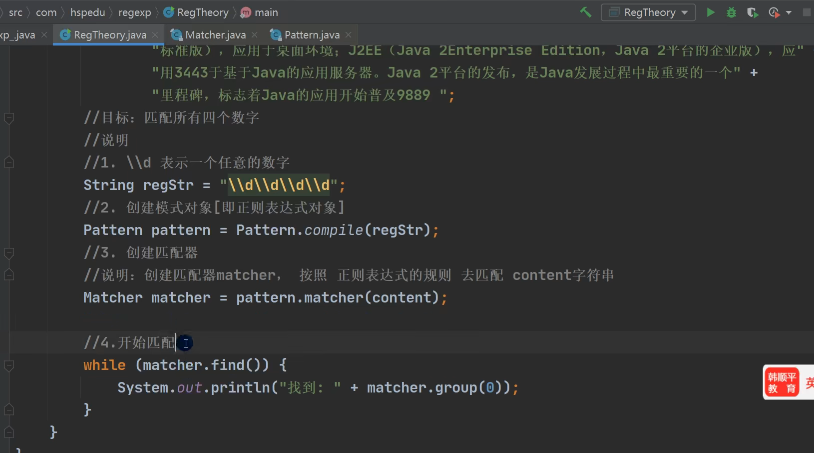Click the 韩顺平教育 red badge
This screenshot has width=814, height=453.
click(x=781, y=382)
